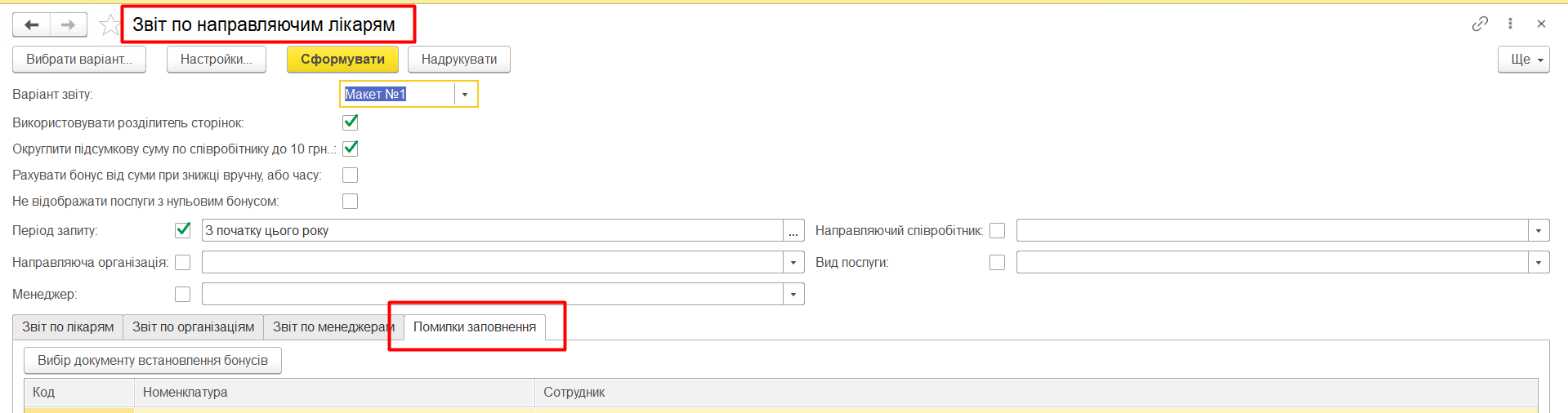Open the Ще dropdown menu

pyautogui.click(x=1523, y=60)
